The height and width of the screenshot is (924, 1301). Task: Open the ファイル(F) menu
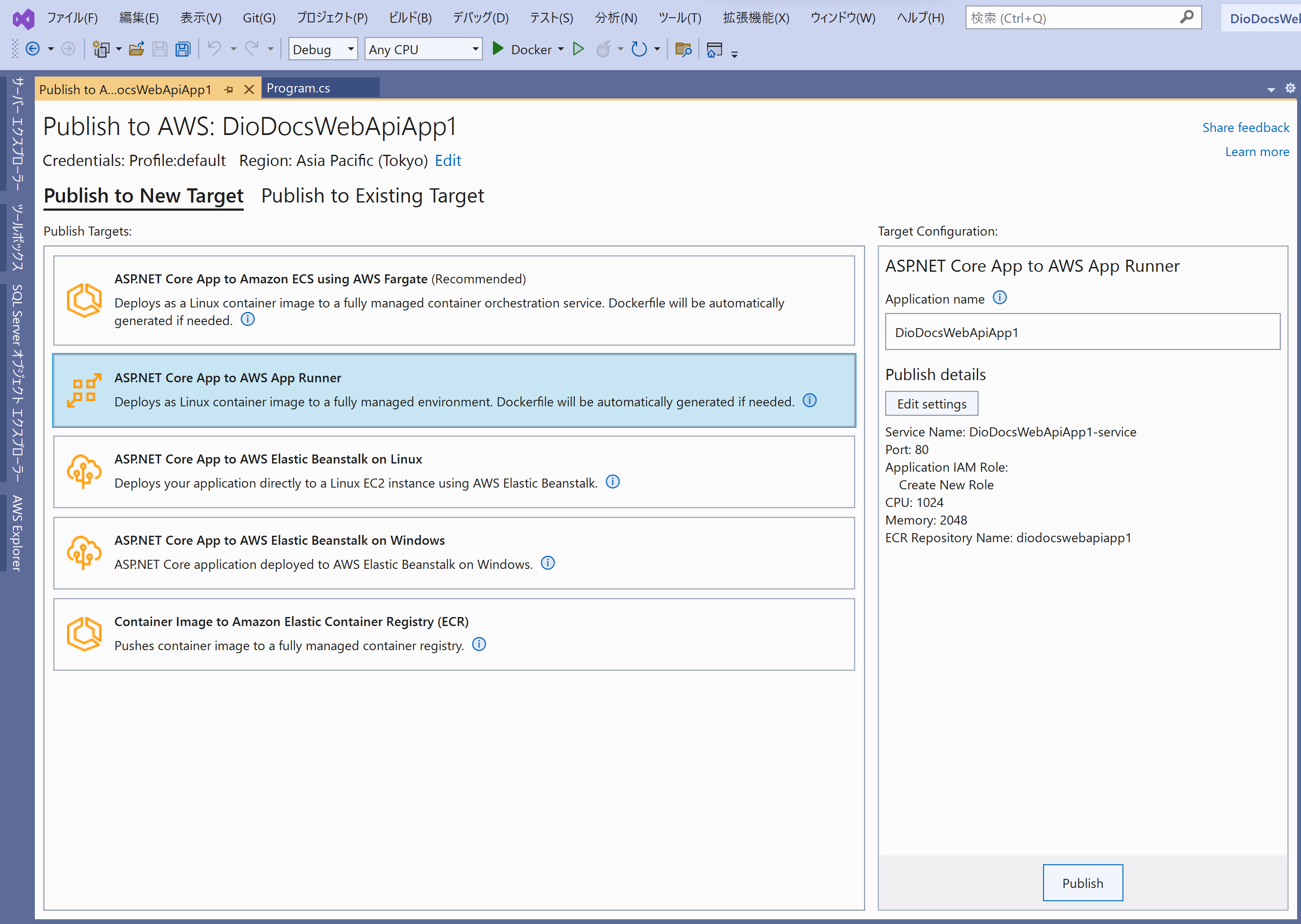click(72, 18)
